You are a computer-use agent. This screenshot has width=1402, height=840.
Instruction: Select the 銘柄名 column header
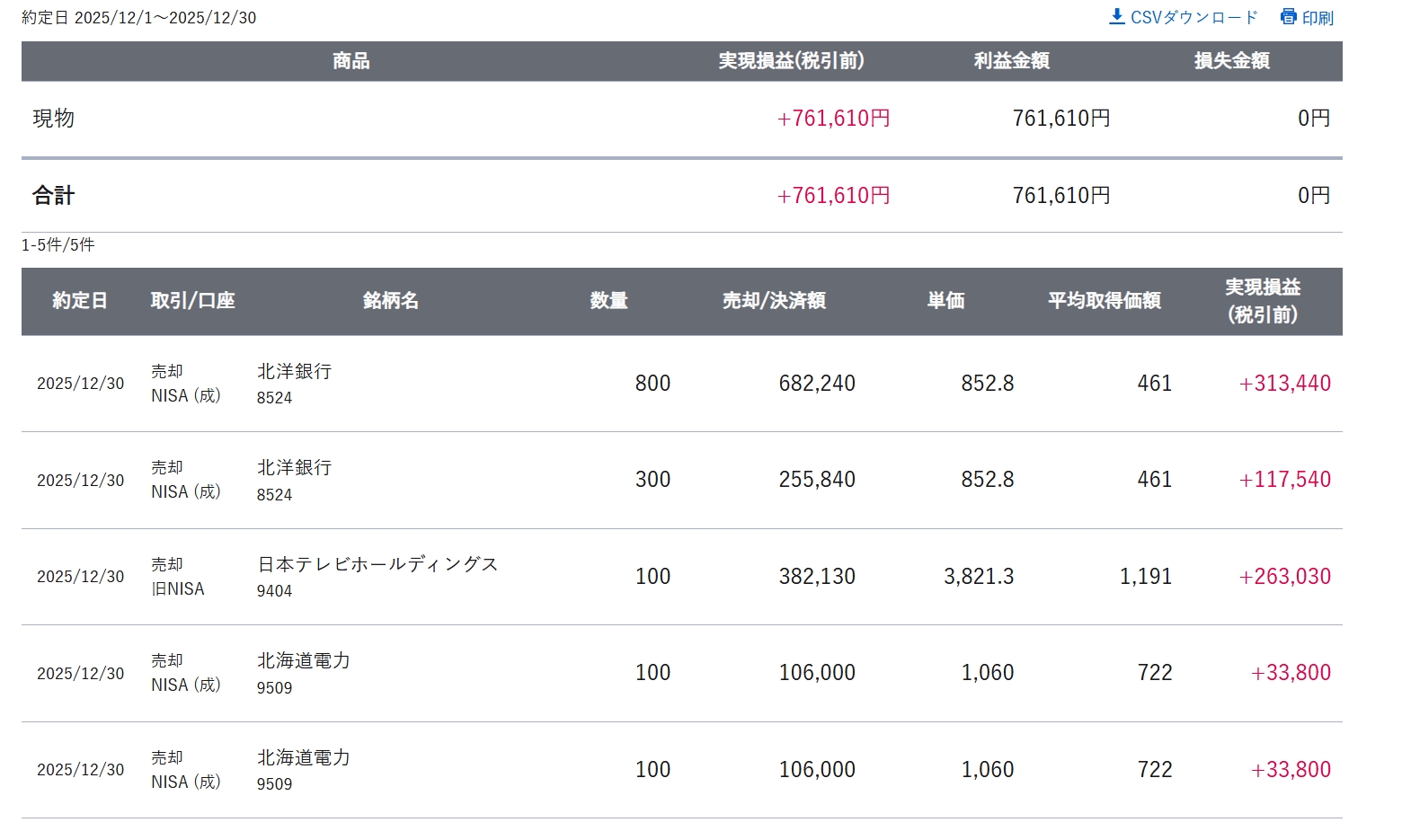391,301
